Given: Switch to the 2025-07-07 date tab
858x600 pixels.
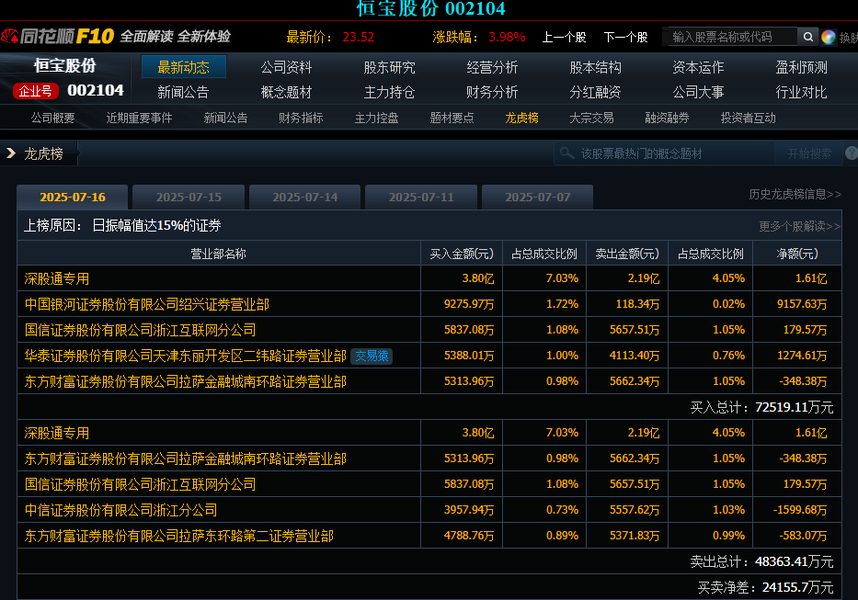Looking at the screenshot, I should pyautogui.click(x=537, y=197).
